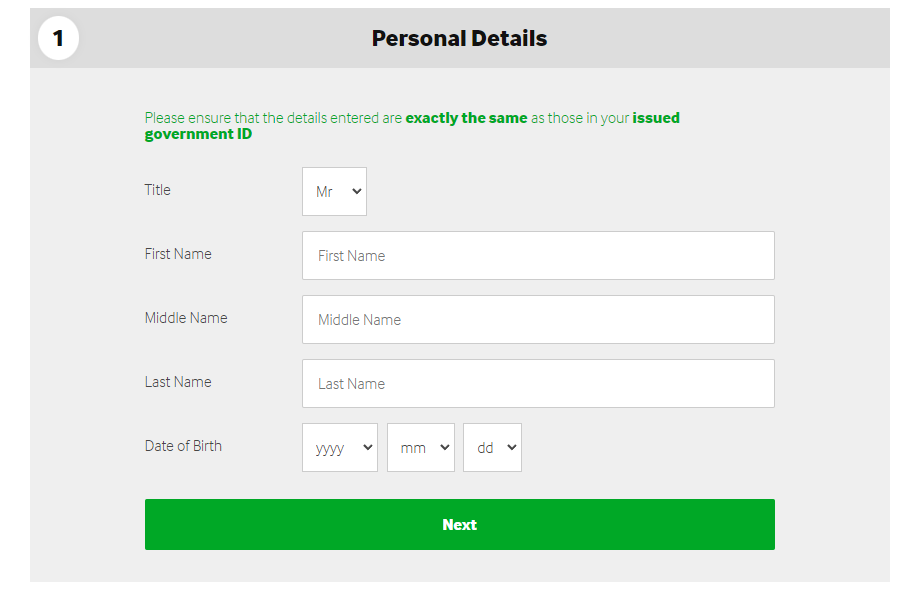The image size is (917, 596).
Task: Click the Last Name field label
Action: pos(178,382)
